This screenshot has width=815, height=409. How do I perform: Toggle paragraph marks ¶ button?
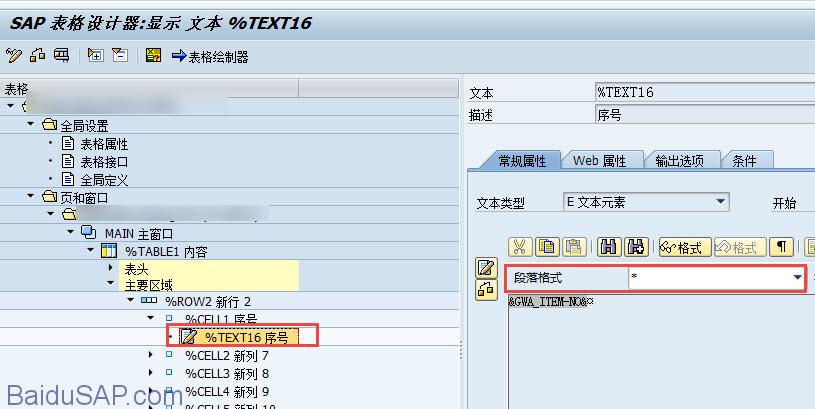781,247
